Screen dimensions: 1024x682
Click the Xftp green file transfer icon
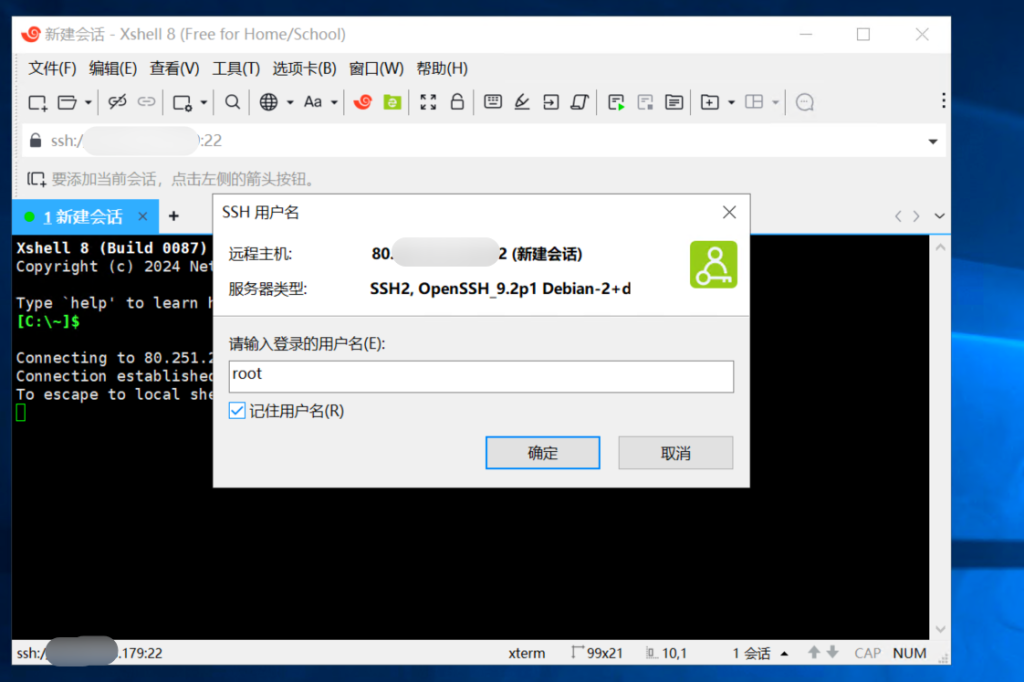(x=392, y=102)
